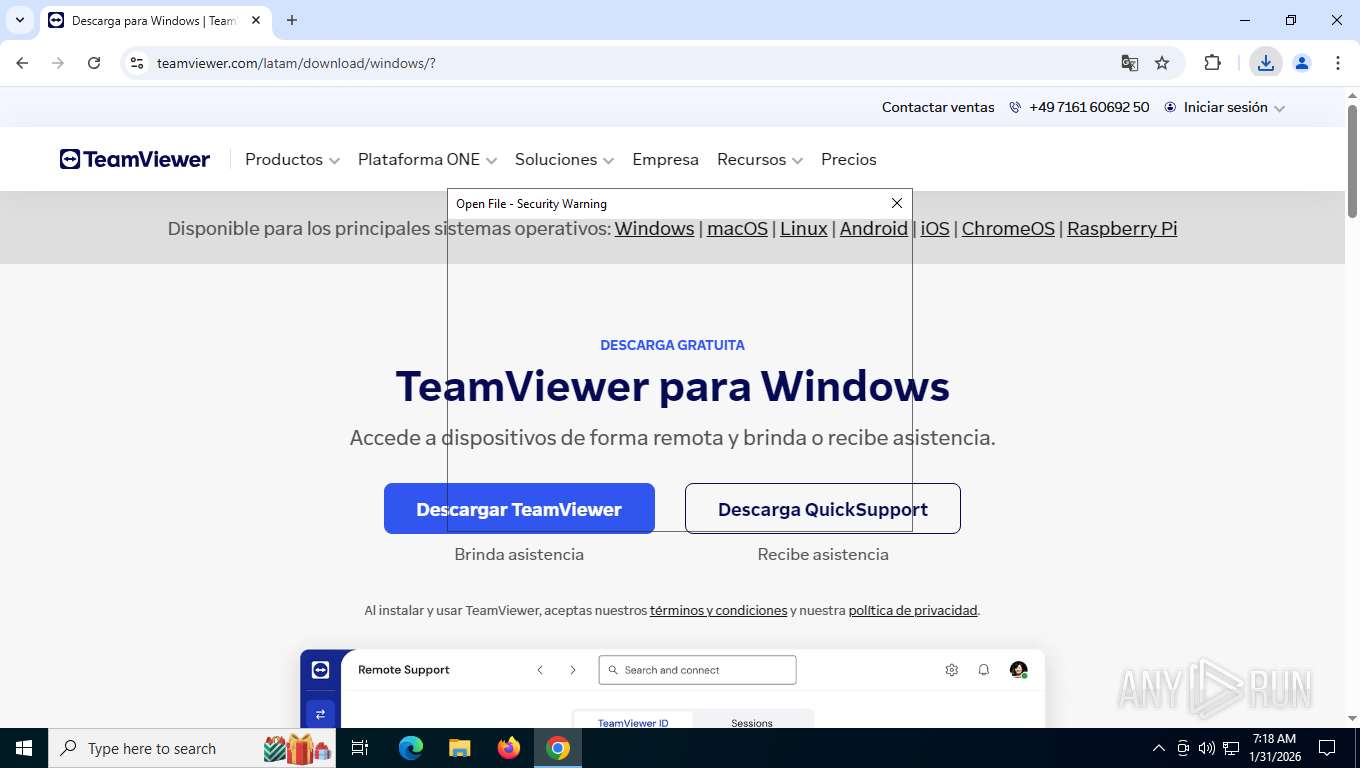
Task: Expand the Productos menu
Action: 292,159
